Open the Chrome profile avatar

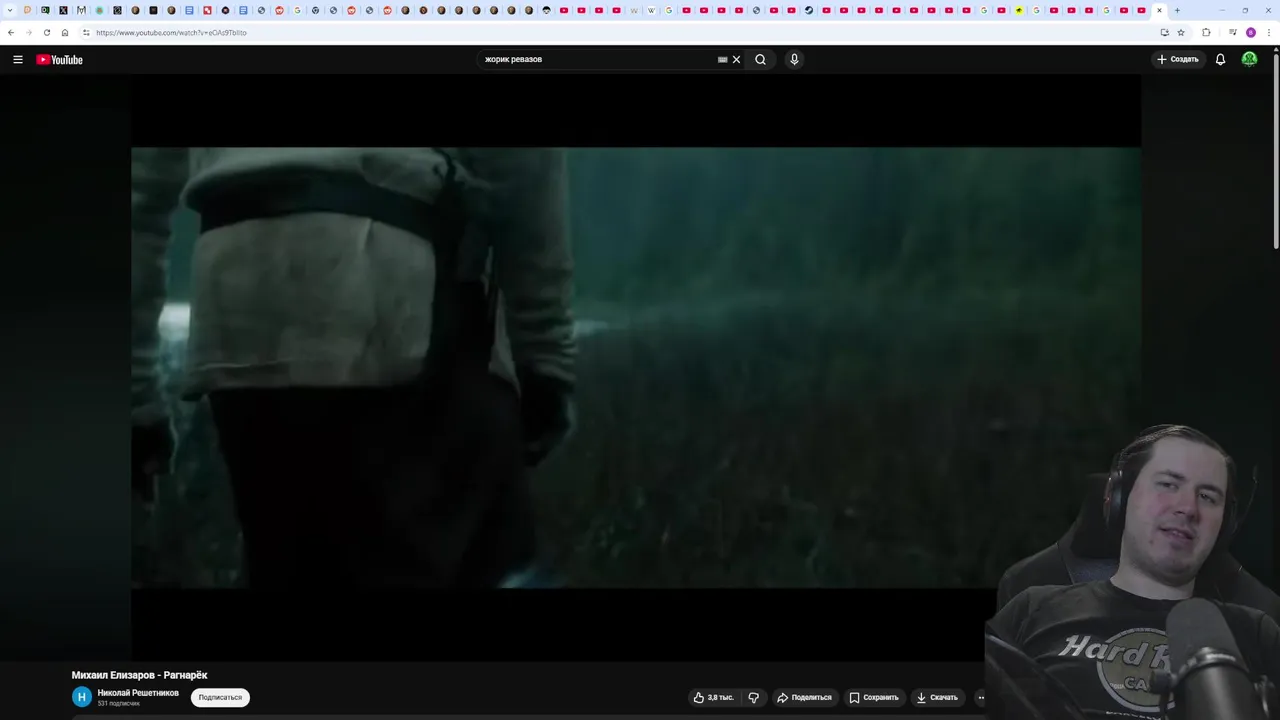(1250, 32)
